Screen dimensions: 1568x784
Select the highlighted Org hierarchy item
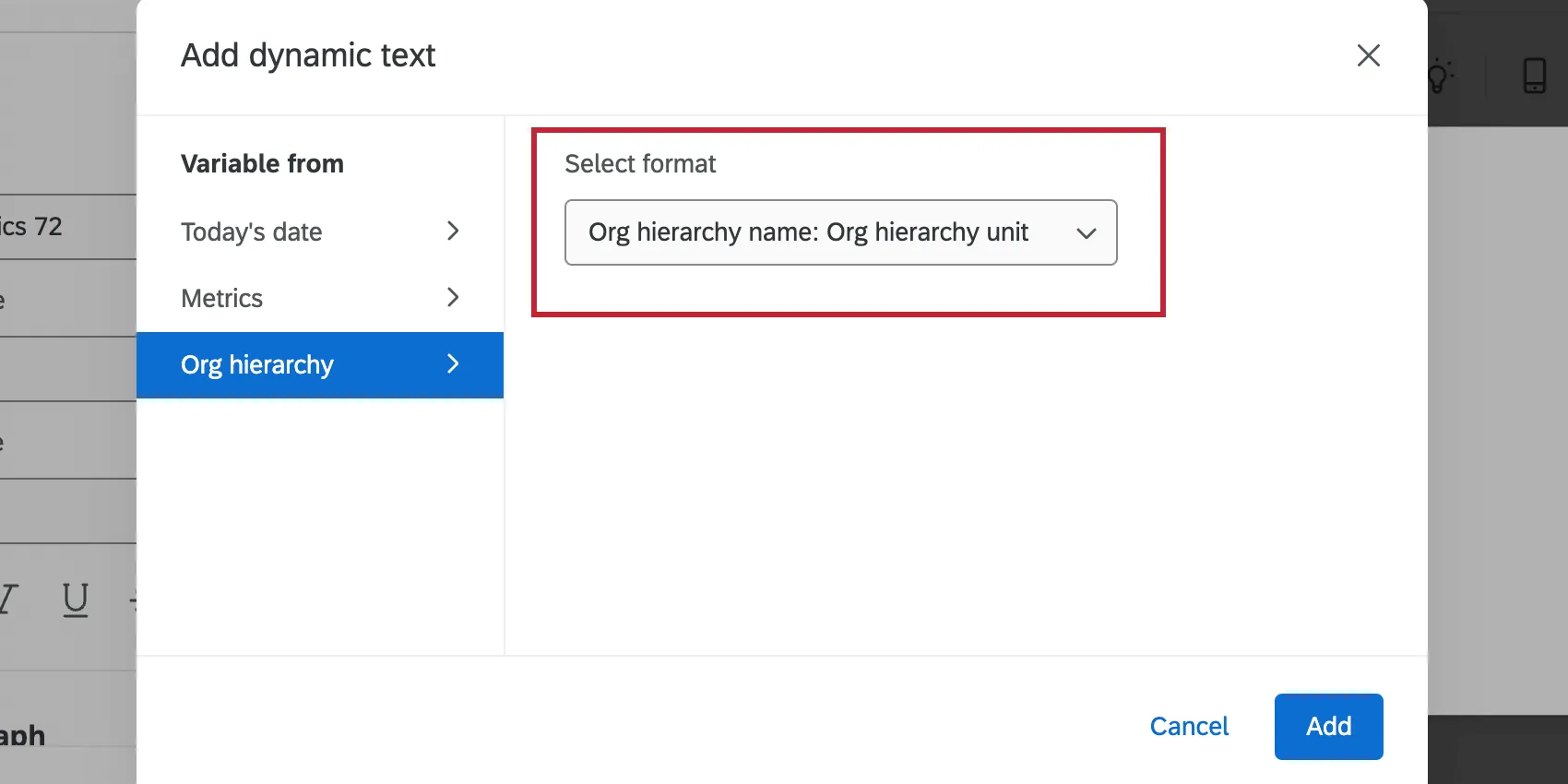click(x=257, y=365)
